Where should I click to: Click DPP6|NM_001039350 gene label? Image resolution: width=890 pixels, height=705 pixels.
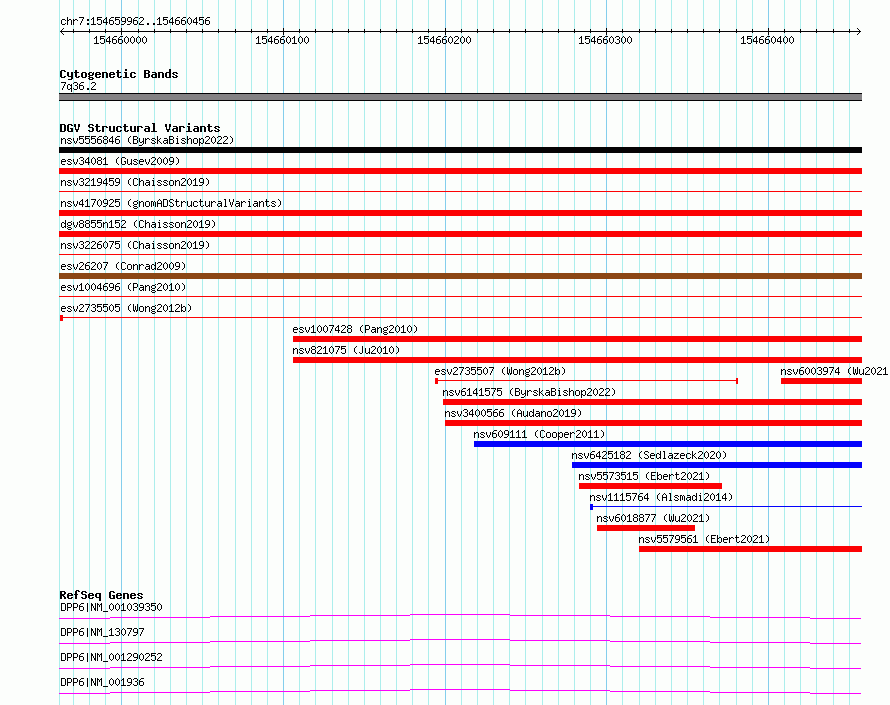click(x=111, y=607)
